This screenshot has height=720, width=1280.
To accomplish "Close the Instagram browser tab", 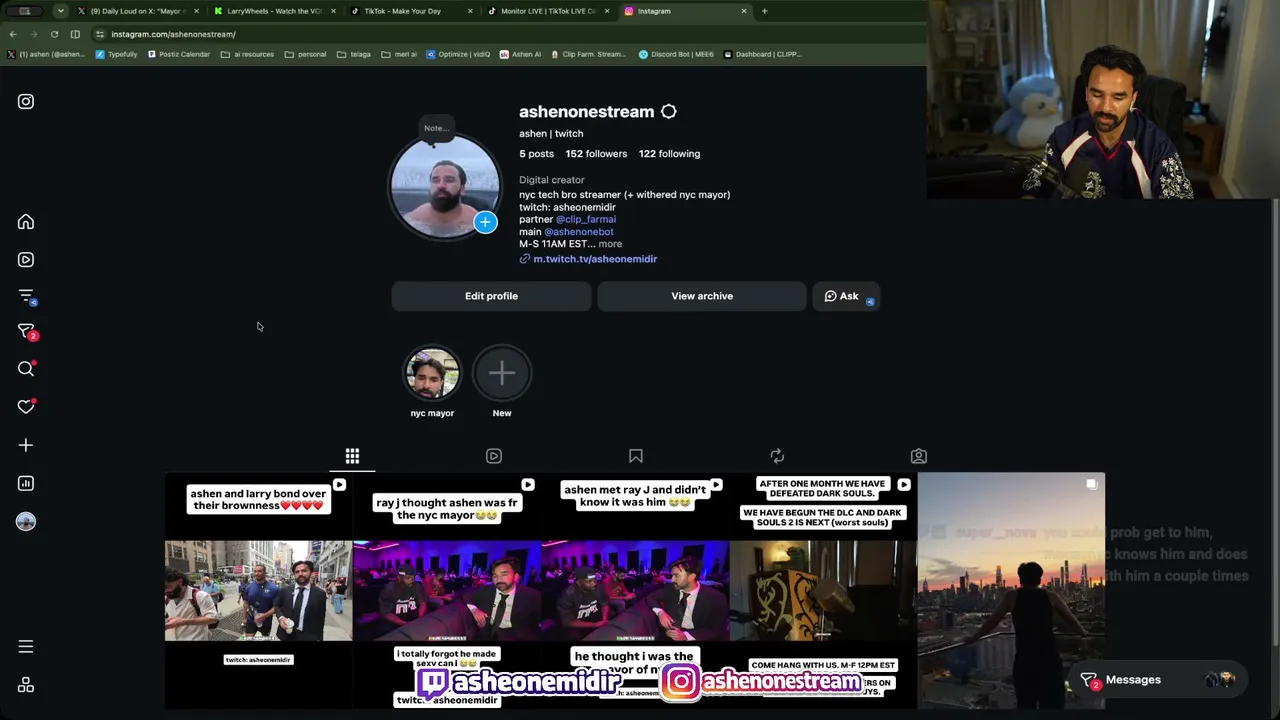I will [744, 11].
